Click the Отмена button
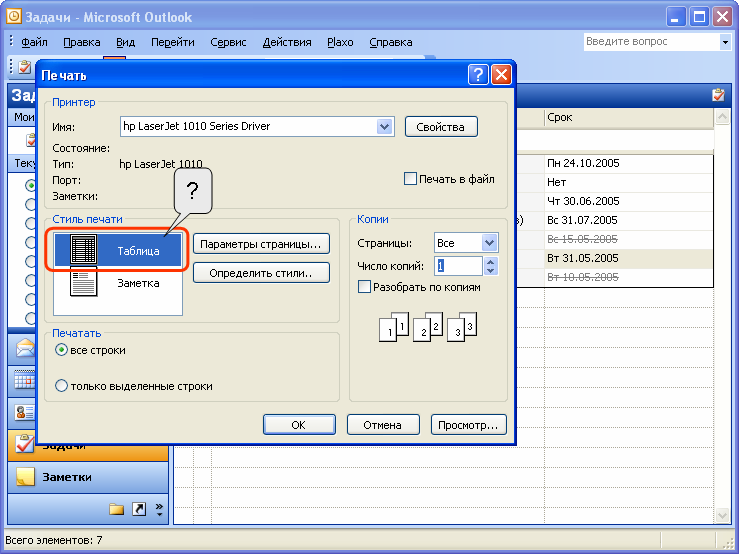The image size is (739, 554). click(x=383, y=424)
